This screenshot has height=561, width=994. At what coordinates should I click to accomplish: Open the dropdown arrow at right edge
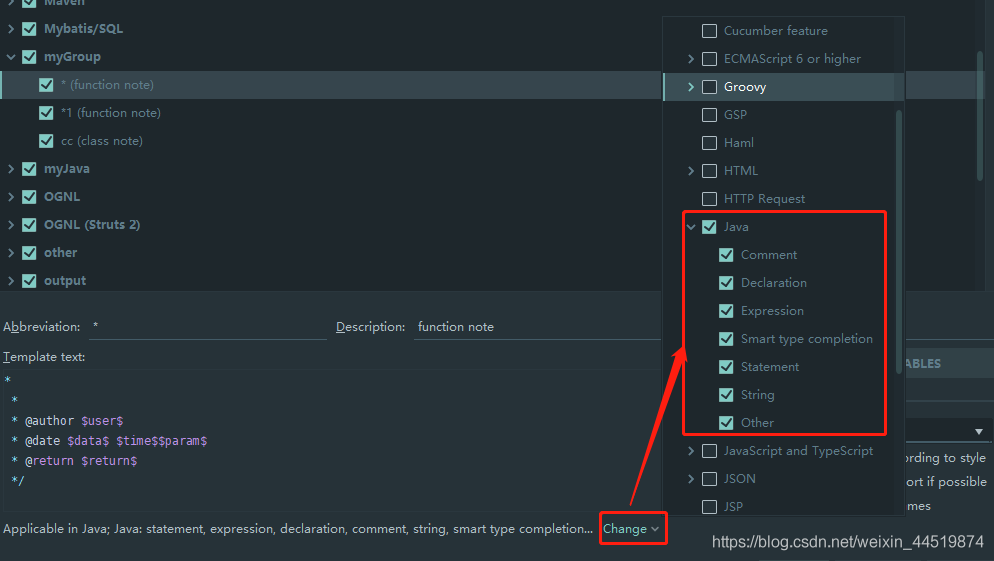pyautogui.click(x=979, y=432)
